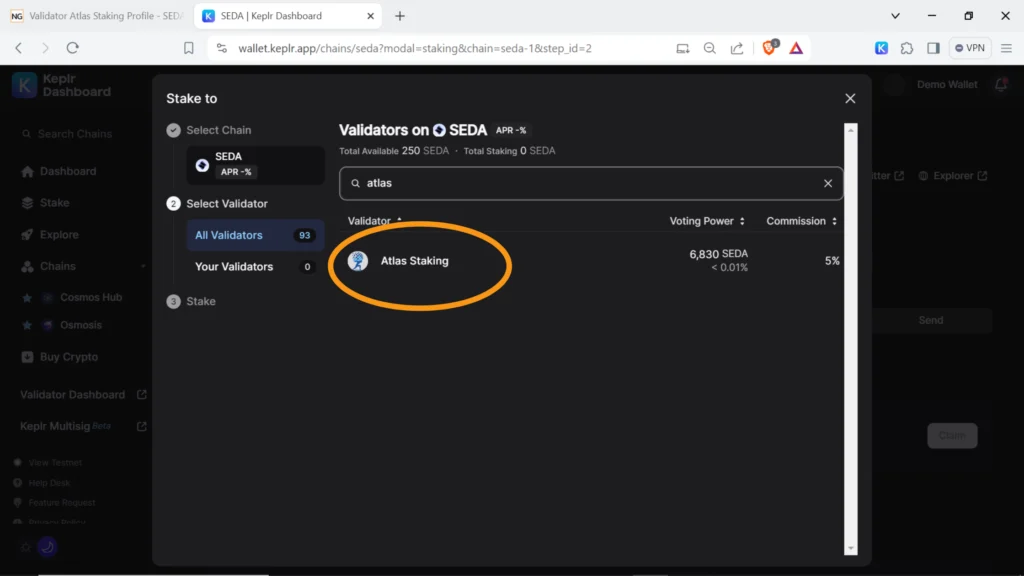The image size is (1024, 576).
Task: Open the Brave Shields icon
Action: [x=769, y=48]
